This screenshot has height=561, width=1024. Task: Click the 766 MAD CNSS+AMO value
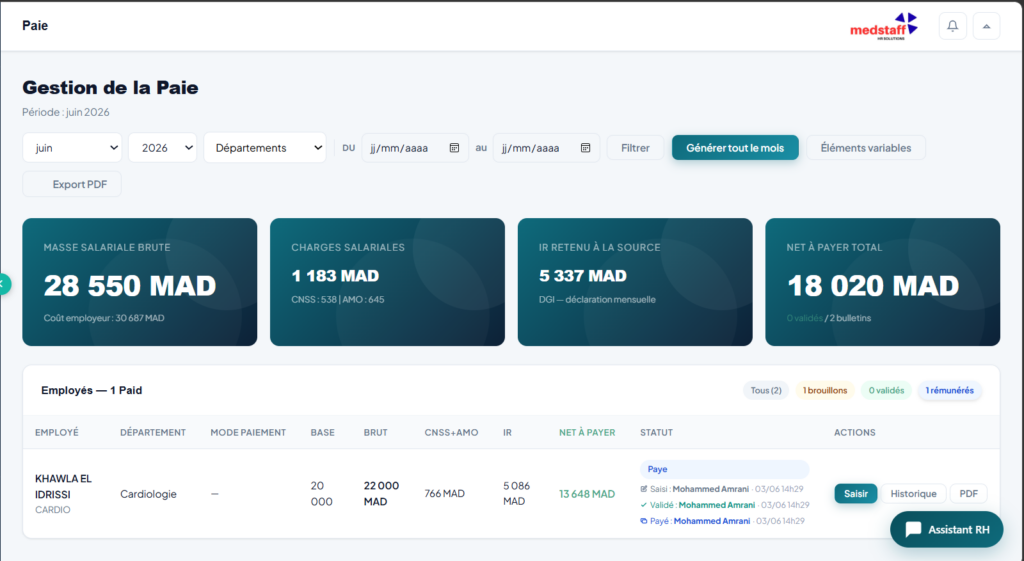pos(445,494)
